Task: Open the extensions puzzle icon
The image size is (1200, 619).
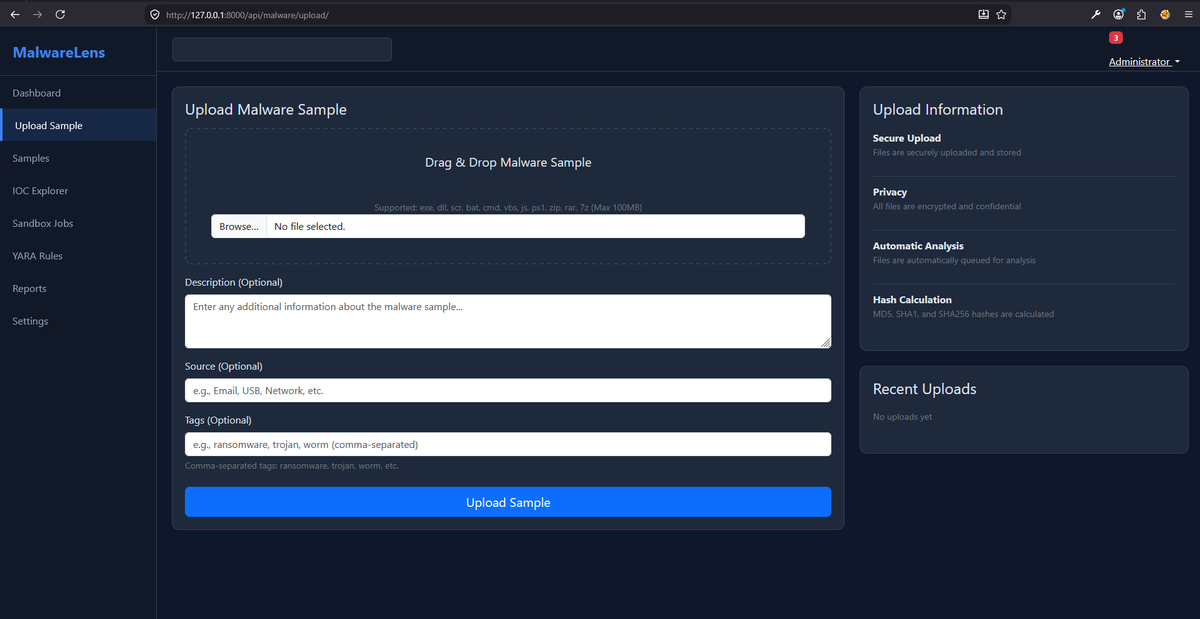Action: (x=1141, y=15)
